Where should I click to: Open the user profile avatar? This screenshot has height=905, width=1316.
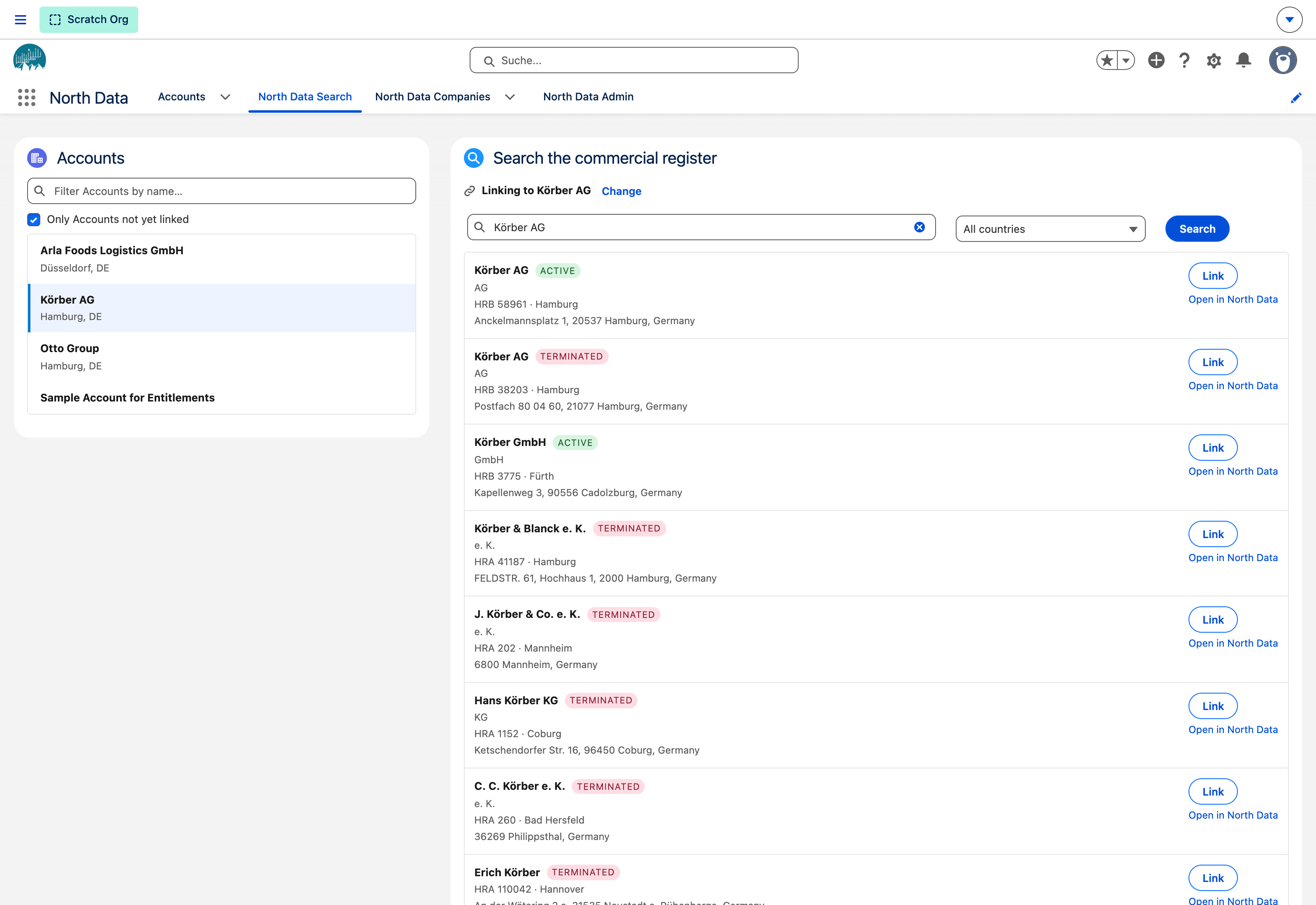click(1283, 60)
